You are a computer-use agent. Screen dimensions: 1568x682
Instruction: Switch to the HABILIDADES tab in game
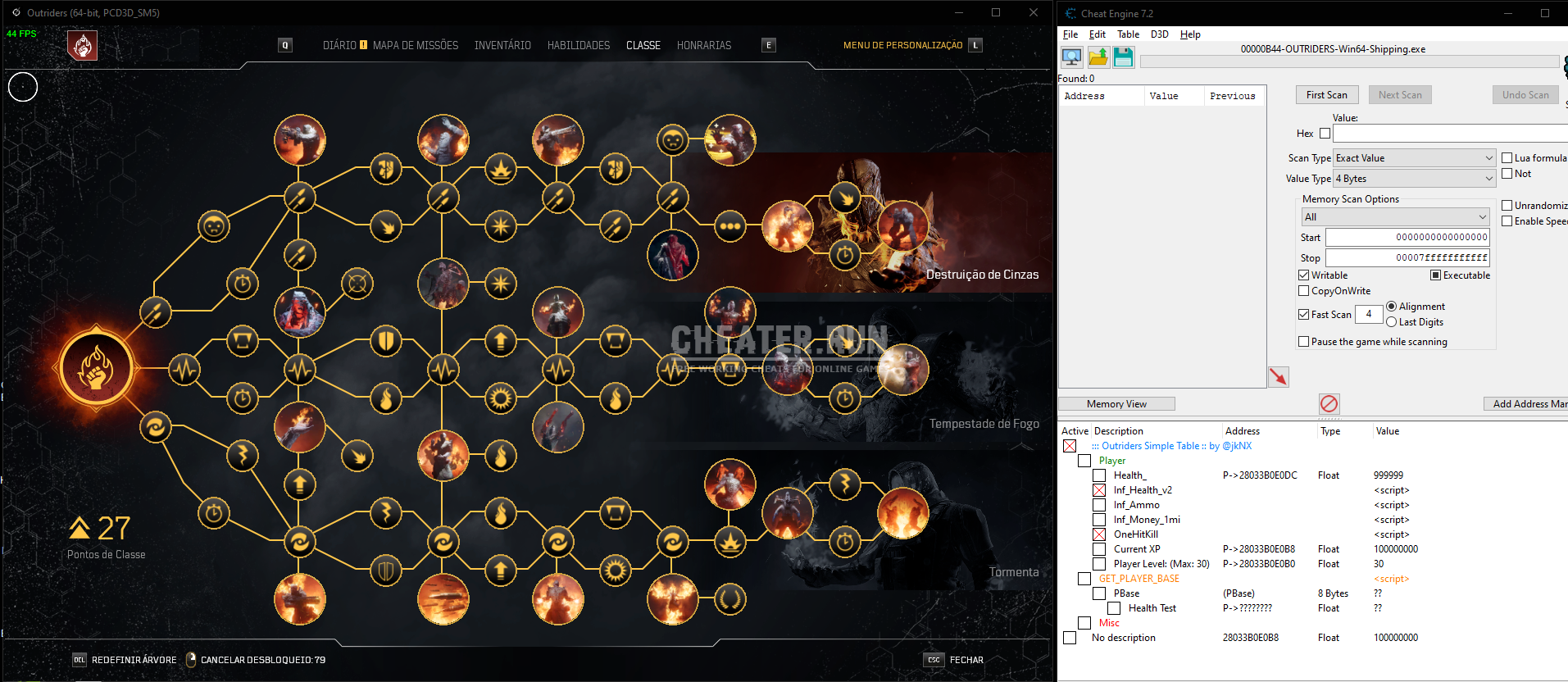point(579,45)
